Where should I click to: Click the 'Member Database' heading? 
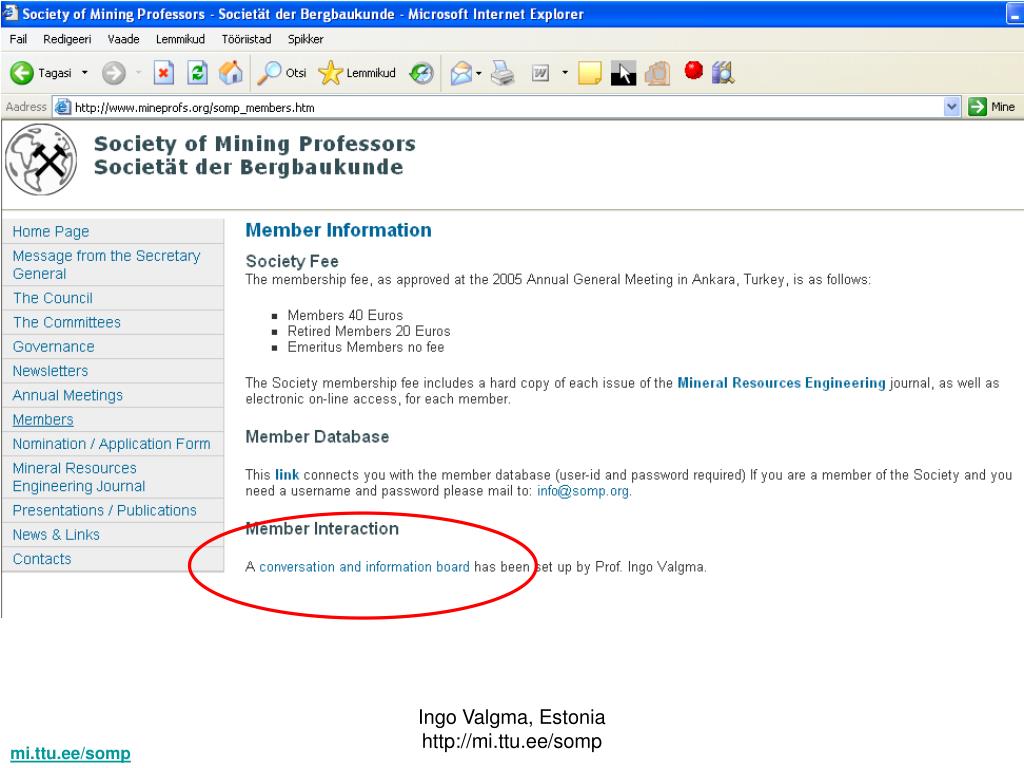tap(317, 437)
